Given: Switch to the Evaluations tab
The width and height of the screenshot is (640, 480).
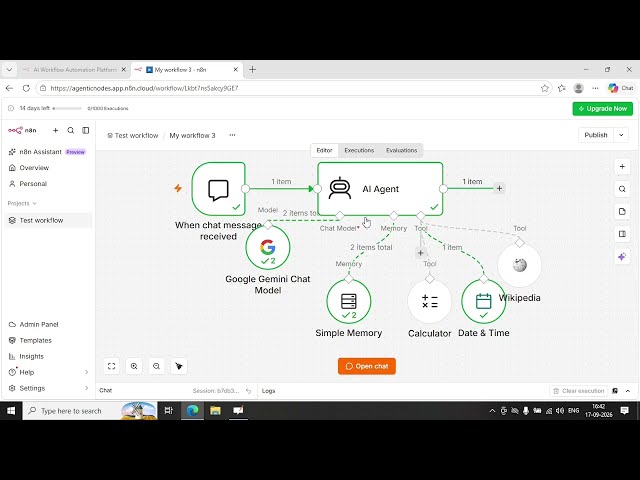Looking at the screenshot, I should coord(402,150).
